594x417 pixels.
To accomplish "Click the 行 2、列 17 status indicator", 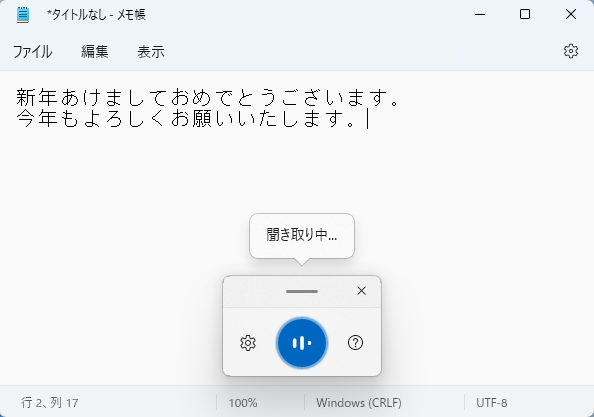I will (50, 403).
